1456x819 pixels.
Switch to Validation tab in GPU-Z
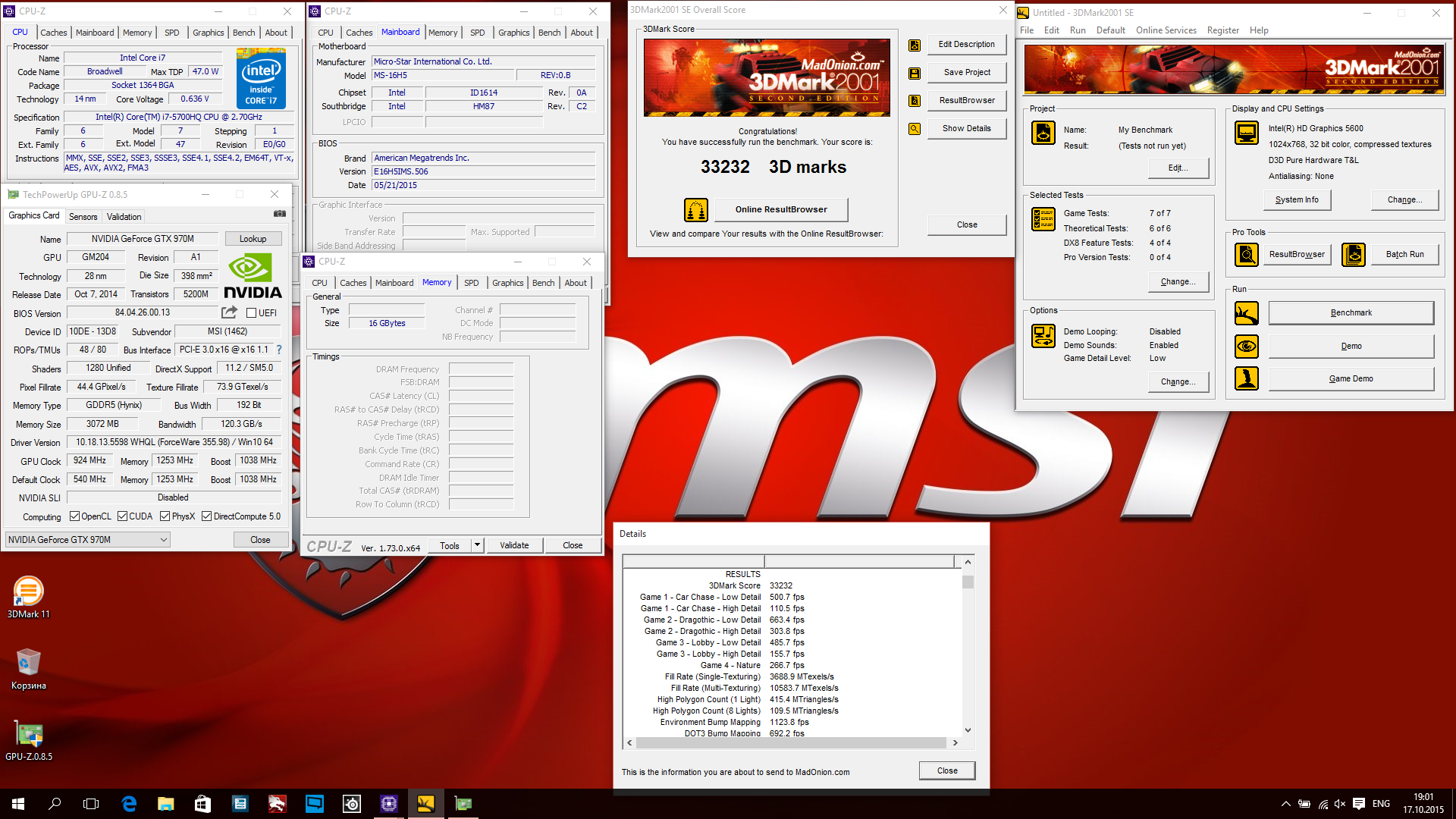124,217
